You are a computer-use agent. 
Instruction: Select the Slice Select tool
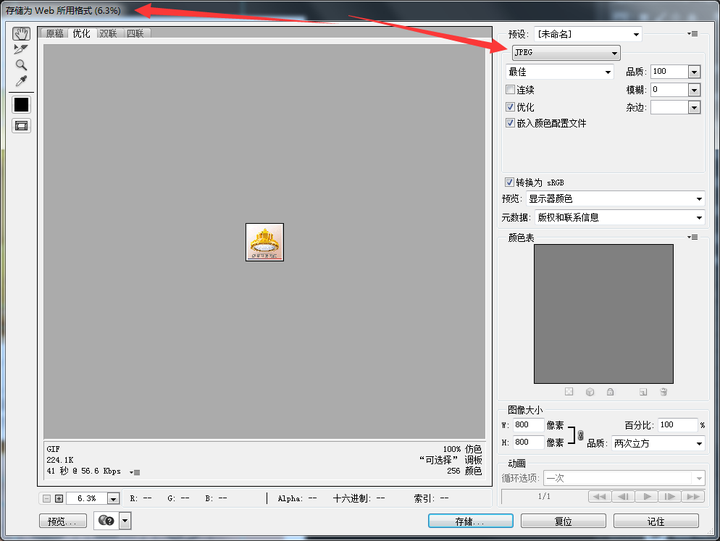click(x=21, y=49)
